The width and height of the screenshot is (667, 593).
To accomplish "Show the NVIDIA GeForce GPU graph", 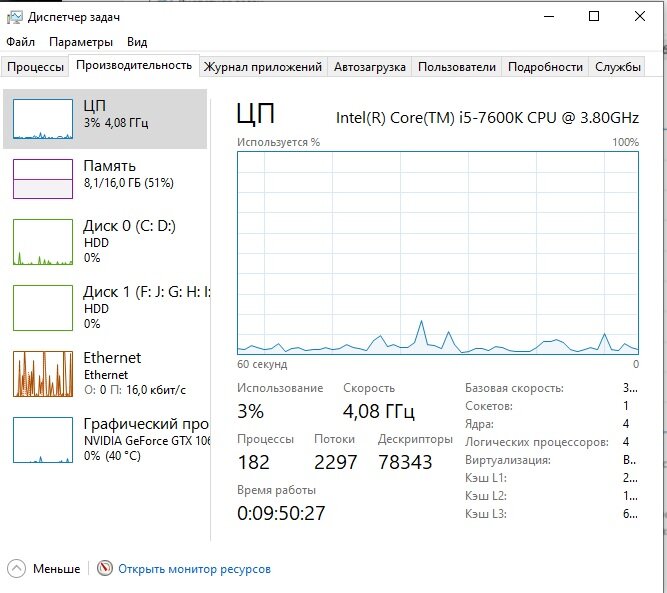I will (x=43, y=439).
